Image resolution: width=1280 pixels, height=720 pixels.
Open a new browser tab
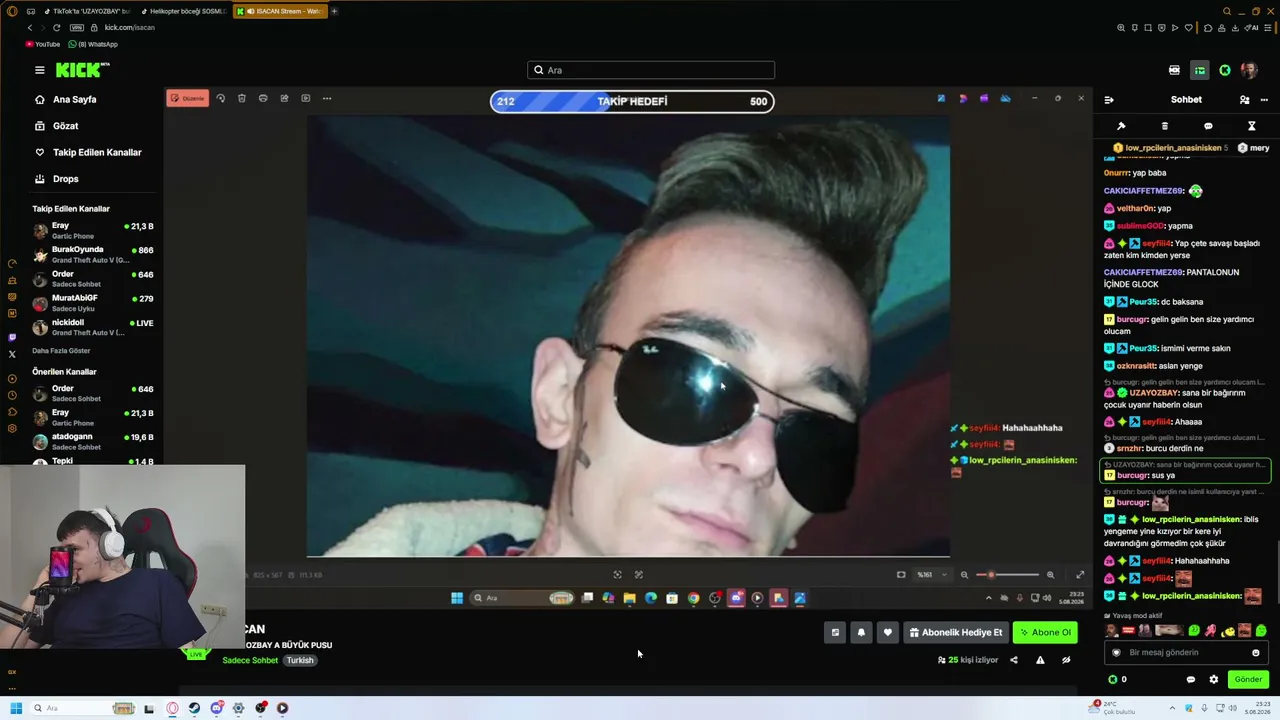(x=334, y=11)
